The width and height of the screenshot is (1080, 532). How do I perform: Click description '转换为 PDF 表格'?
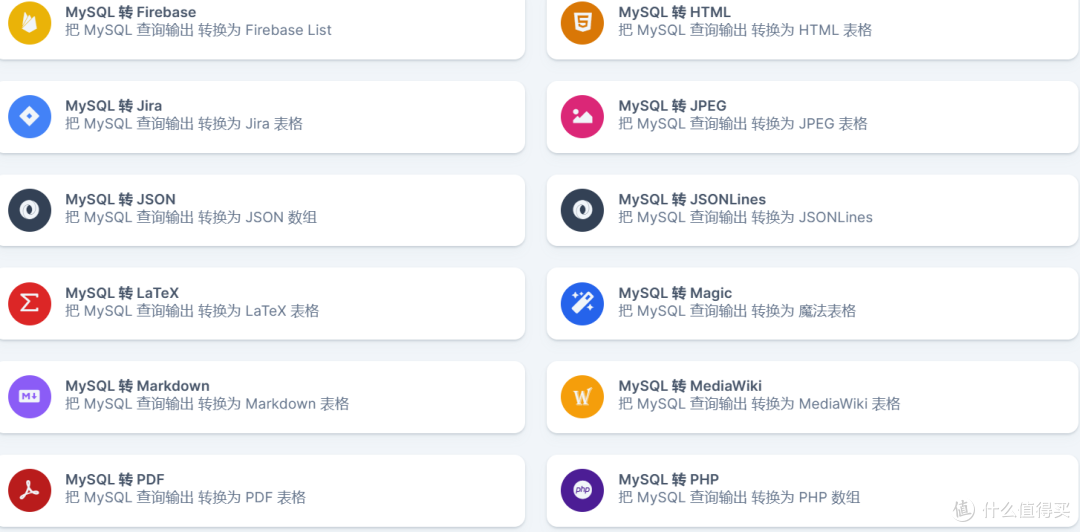pyautogui.click(x=252, y=498)
